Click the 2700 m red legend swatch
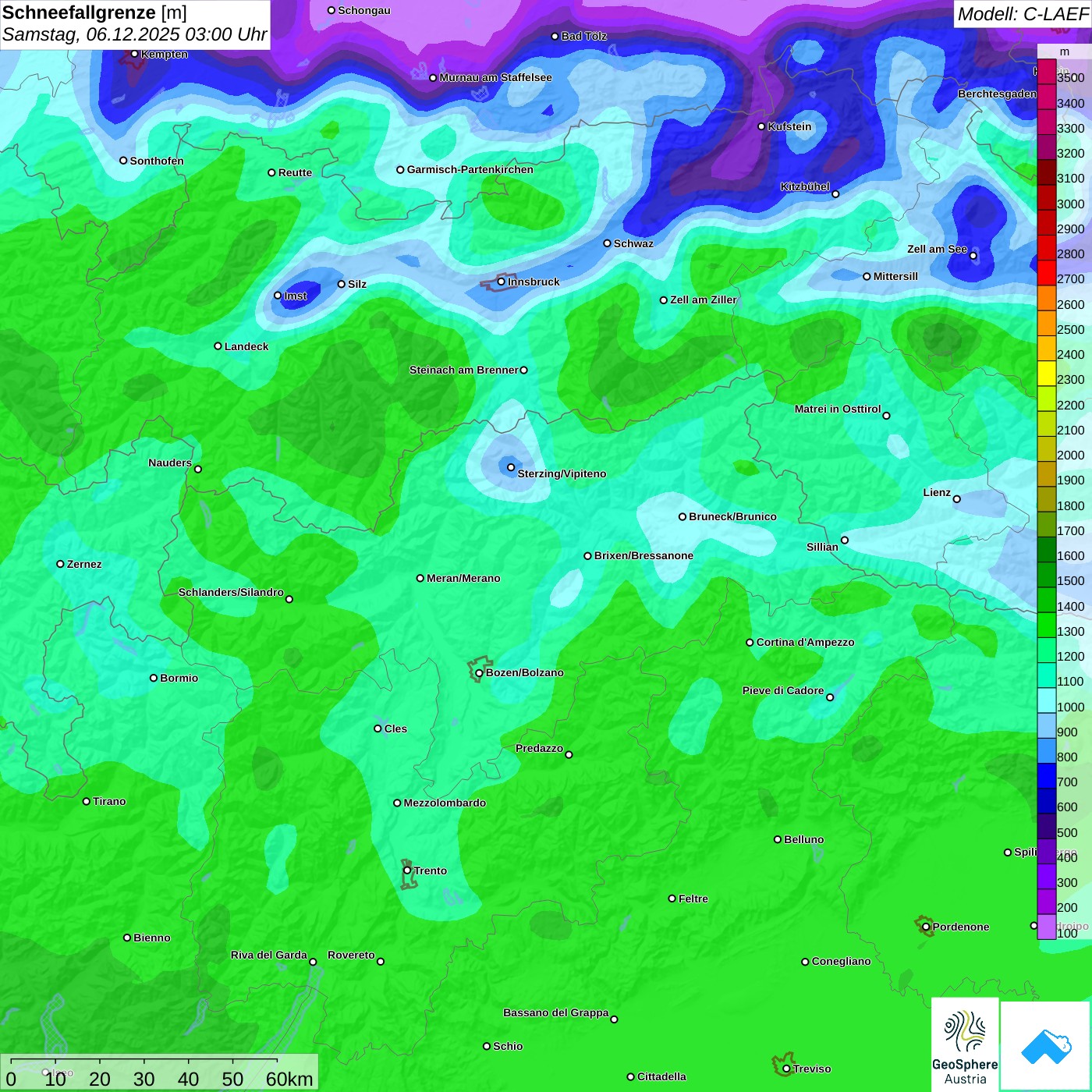This screenshot has width=1092, height=1092. coord(1047,273)
